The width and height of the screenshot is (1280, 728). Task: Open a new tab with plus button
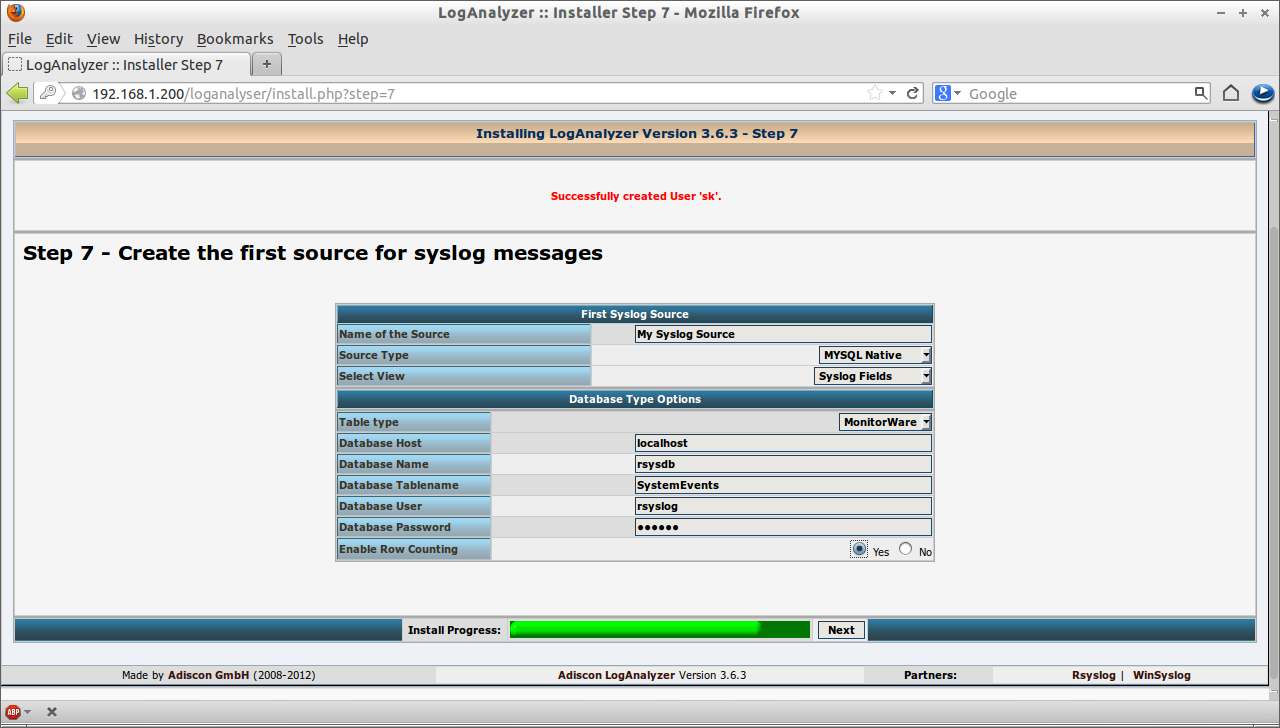point(266,64)
